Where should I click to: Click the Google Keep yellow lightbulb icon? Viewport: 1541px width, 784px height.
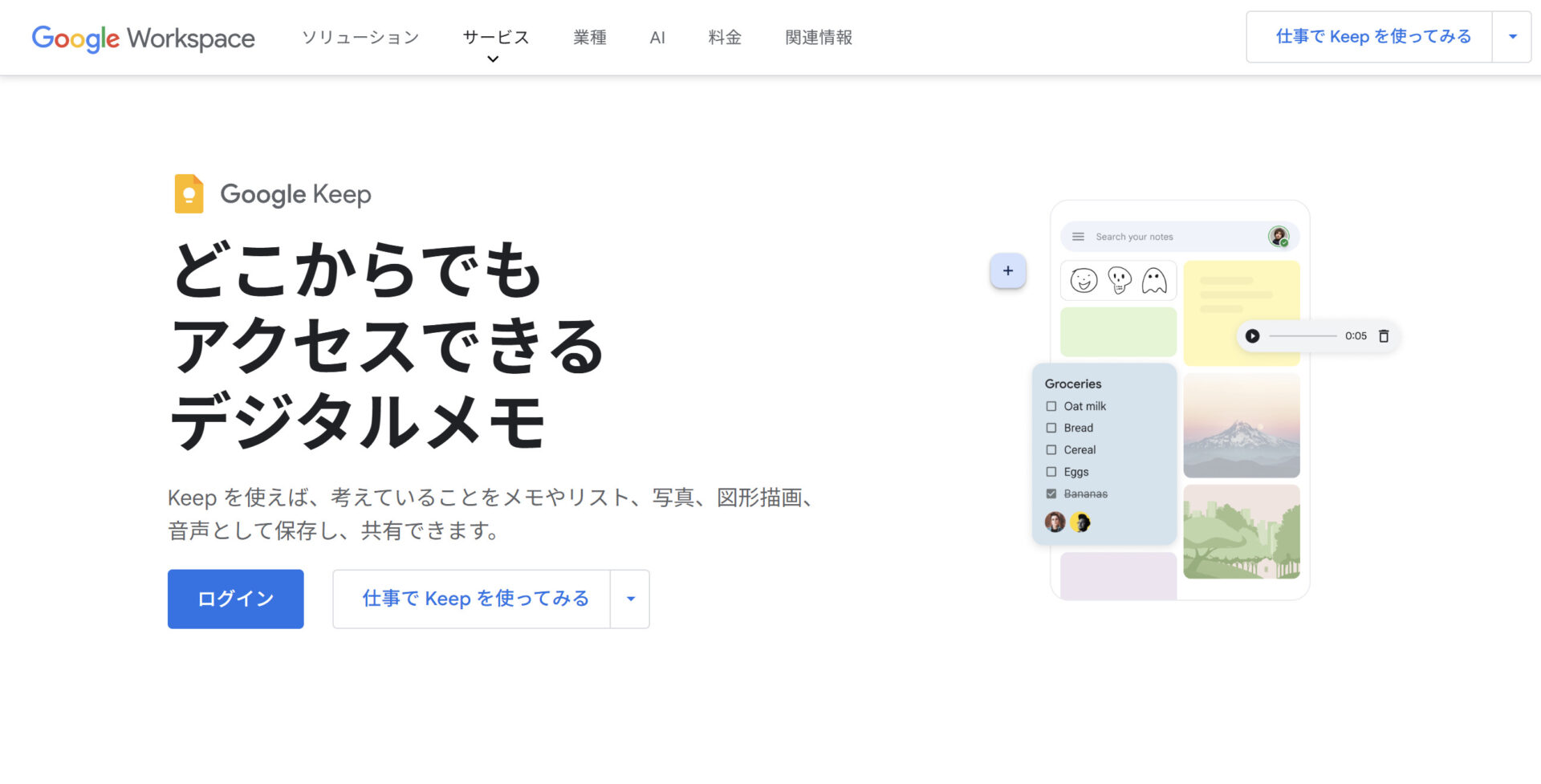point(189,193)
